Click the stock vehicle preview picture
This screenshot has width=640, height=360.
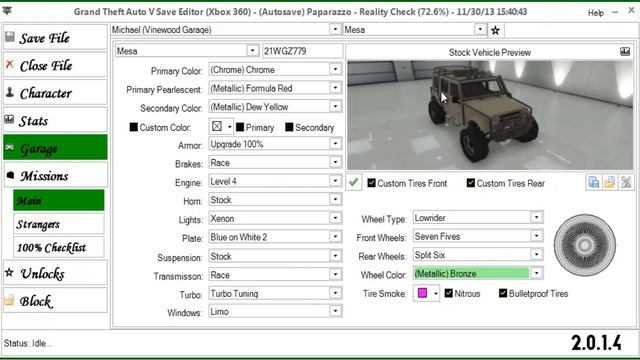click(490, 115)
